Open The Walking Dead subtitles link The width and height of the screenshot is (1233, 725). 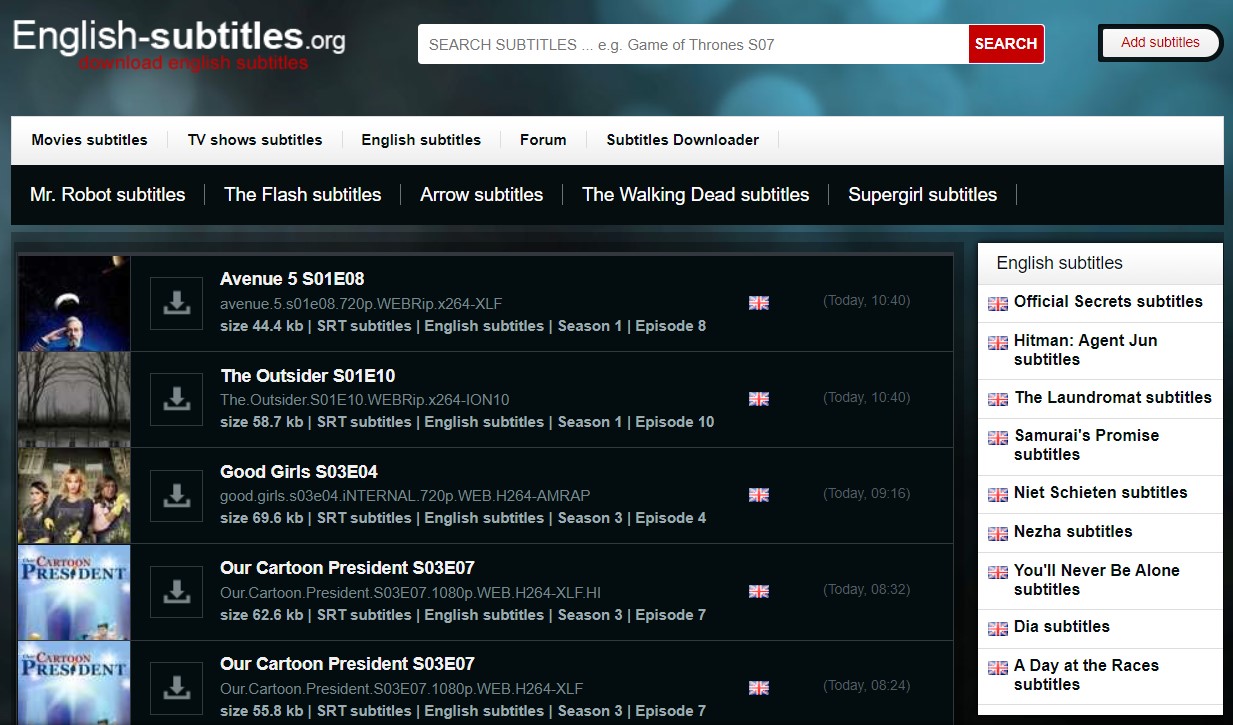[695, 195]
